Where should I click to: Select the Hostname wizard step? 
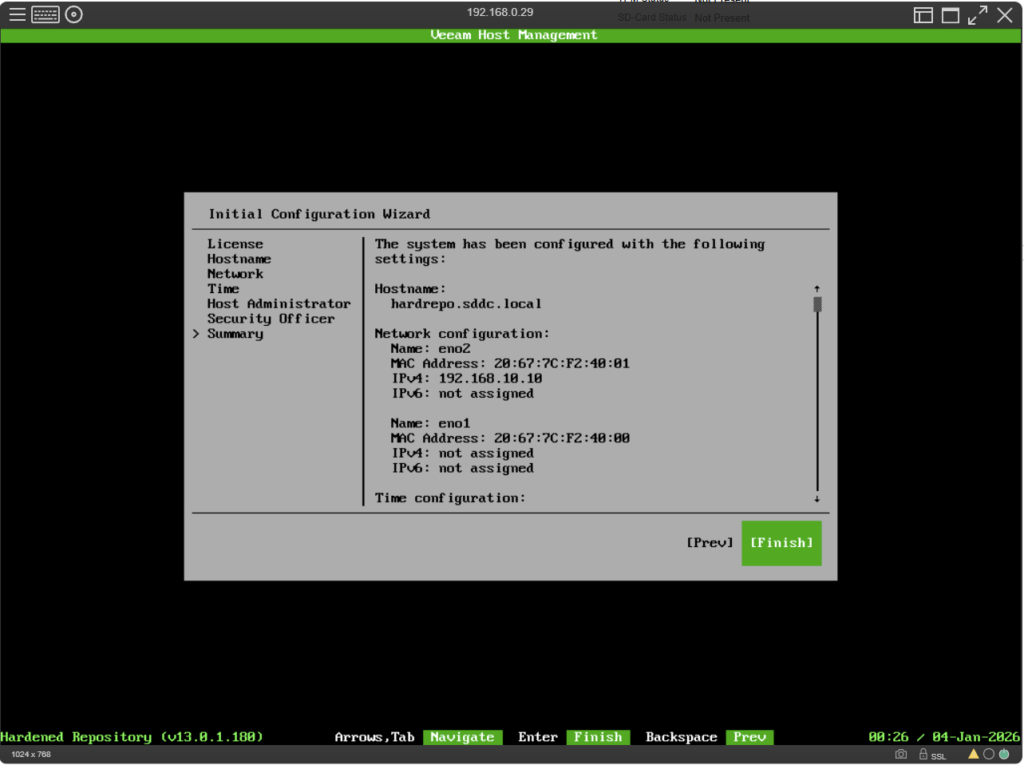tap(239, 259)
